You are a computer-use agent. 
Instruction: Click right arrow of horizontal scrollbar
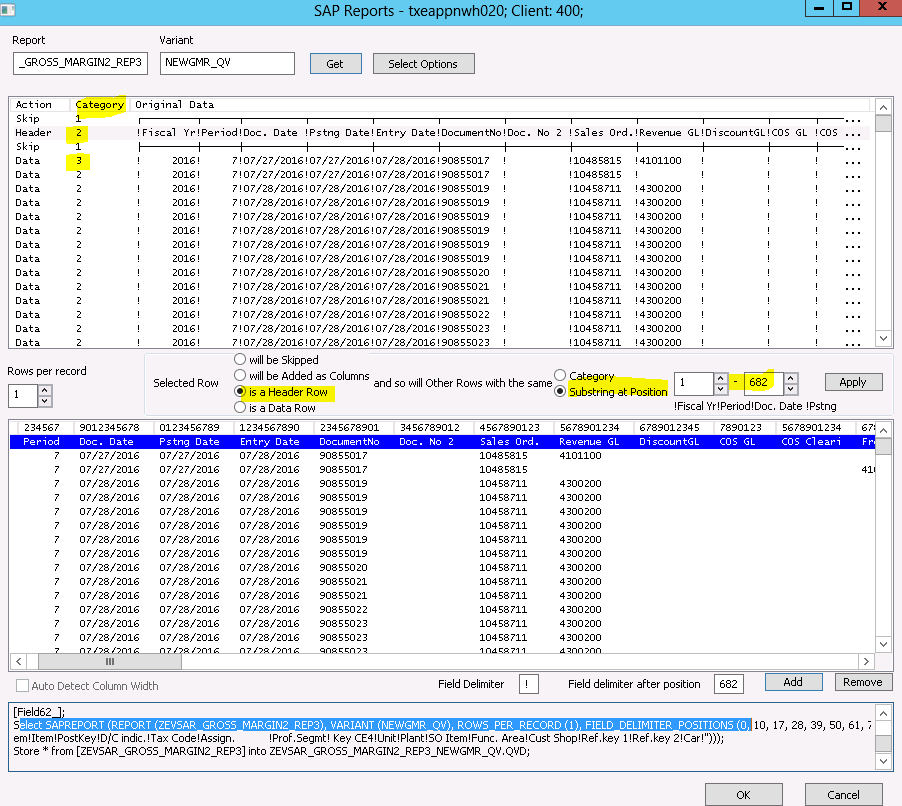866,662
